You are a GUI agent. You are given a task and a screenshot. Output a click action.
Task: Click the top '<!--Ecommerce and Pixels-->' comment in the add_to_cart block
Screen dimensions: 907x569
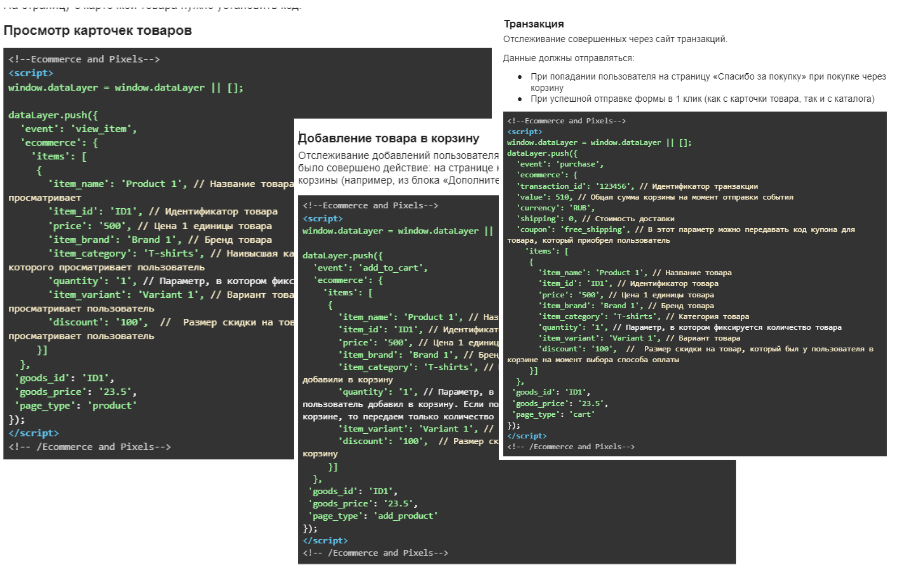tap(370, 206)
